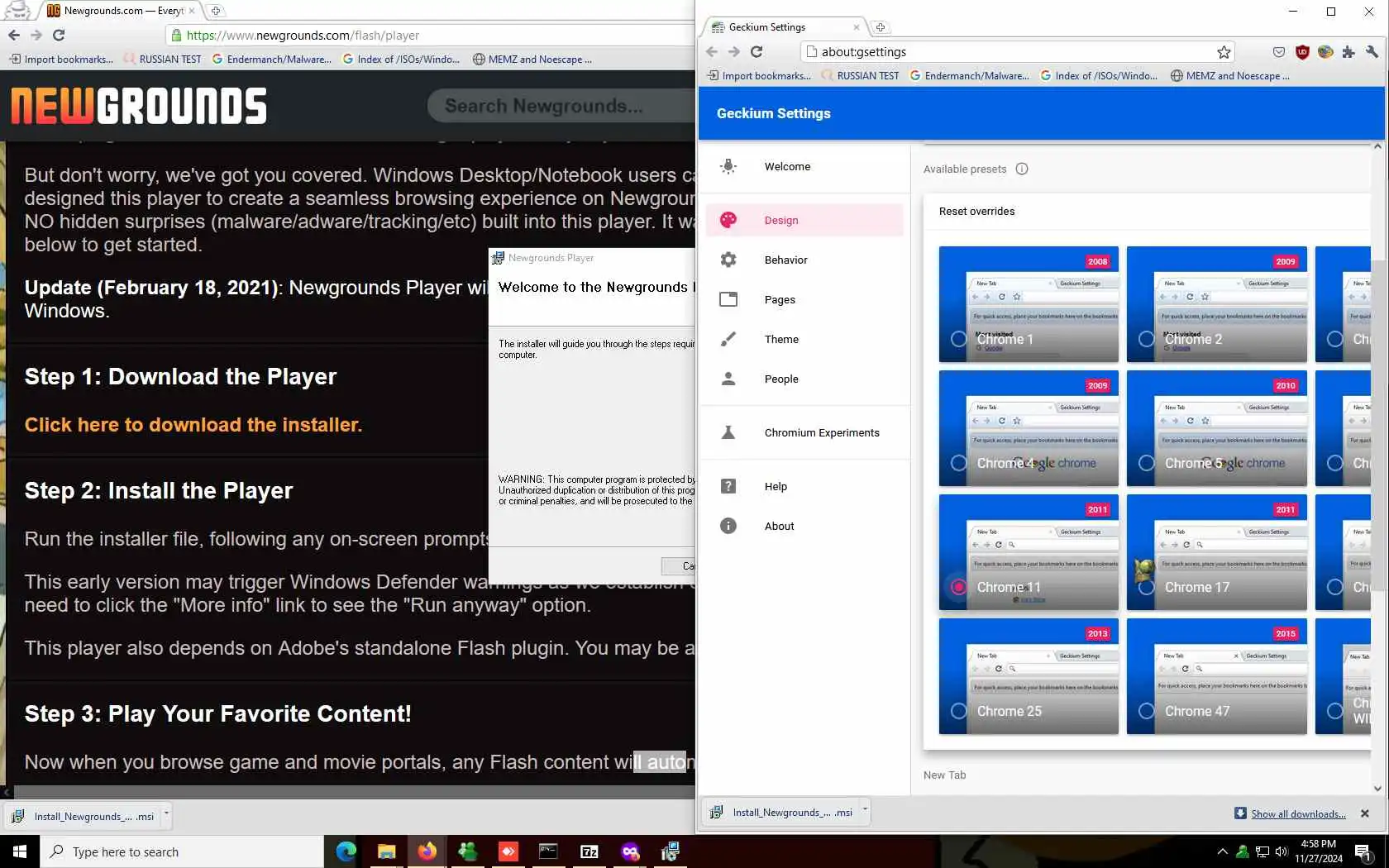
Task: Open the wrench menu in Geckium window
Action: (x=1372, y=52)
